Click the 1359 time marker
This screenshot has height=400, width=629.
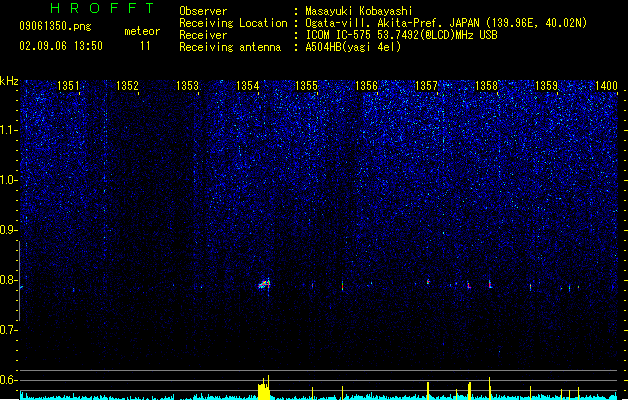546,86
